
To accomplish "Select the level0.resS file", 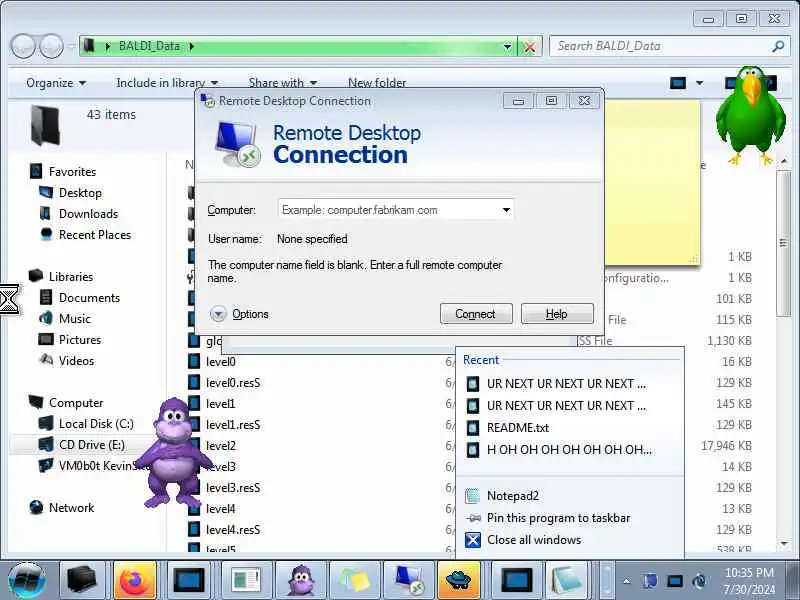I will (x=233, y=383).
